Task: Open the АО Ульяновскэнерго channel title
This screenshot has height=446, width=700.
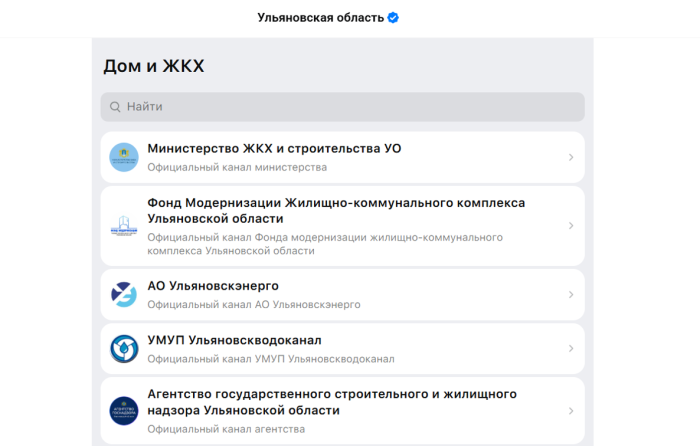Action: click(213, 286)
